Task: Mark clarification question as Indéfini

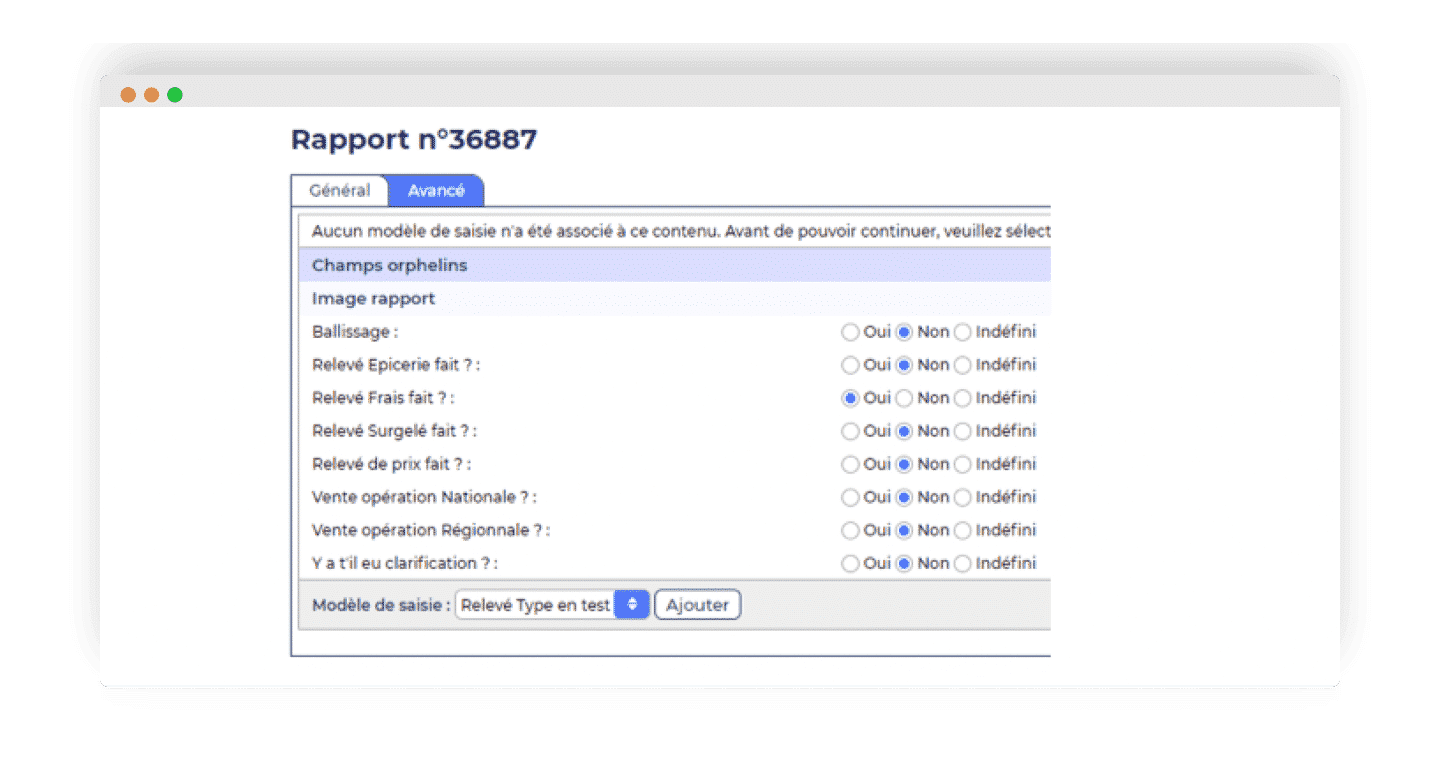Action: [x=962, y=563]
